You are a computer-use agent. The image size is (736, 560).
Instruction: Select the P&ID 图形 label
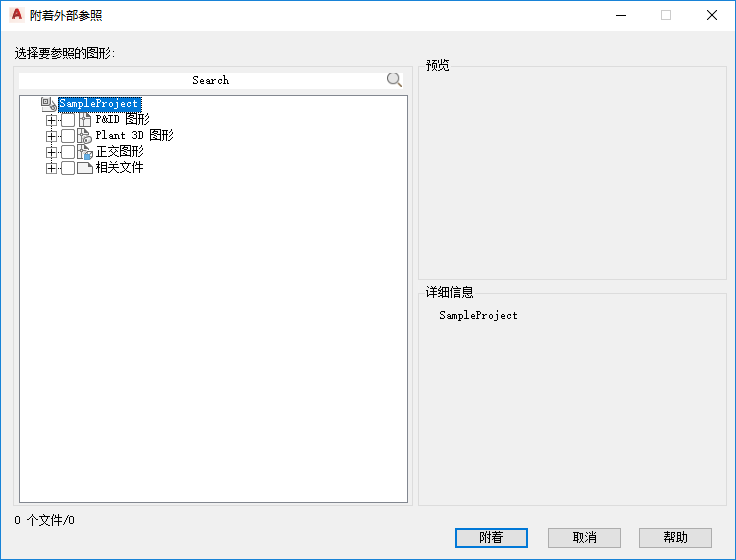coord(123,120)
